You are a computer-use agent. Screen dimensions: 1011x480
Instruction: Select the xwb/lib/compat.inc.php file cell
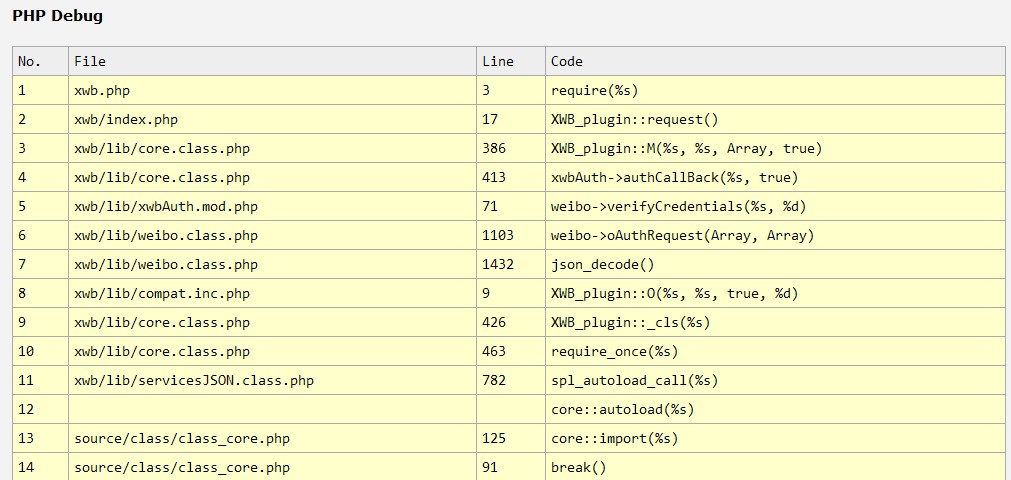coord(162,293)
